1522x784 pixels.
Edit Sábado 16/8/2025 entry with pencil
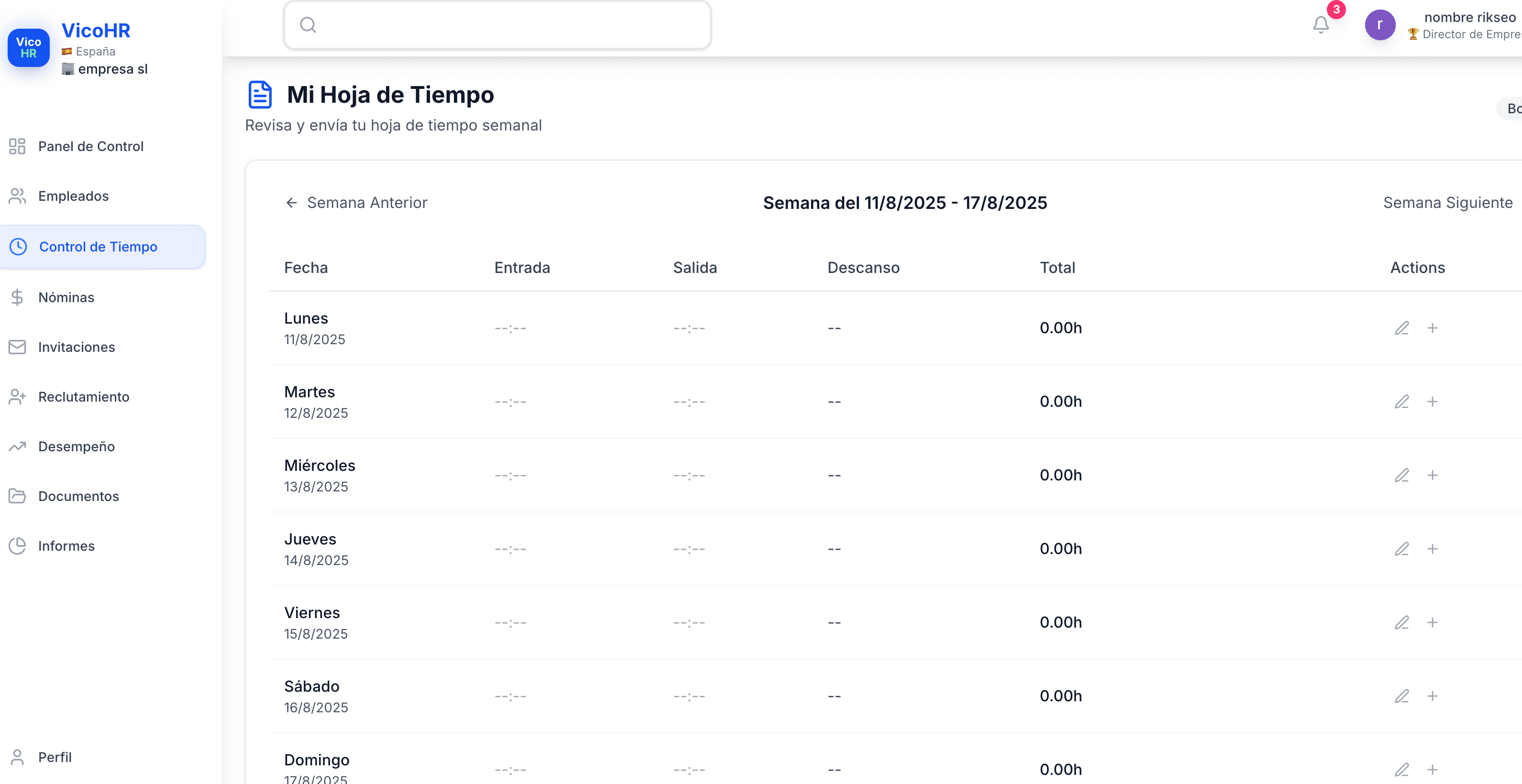1401,696
